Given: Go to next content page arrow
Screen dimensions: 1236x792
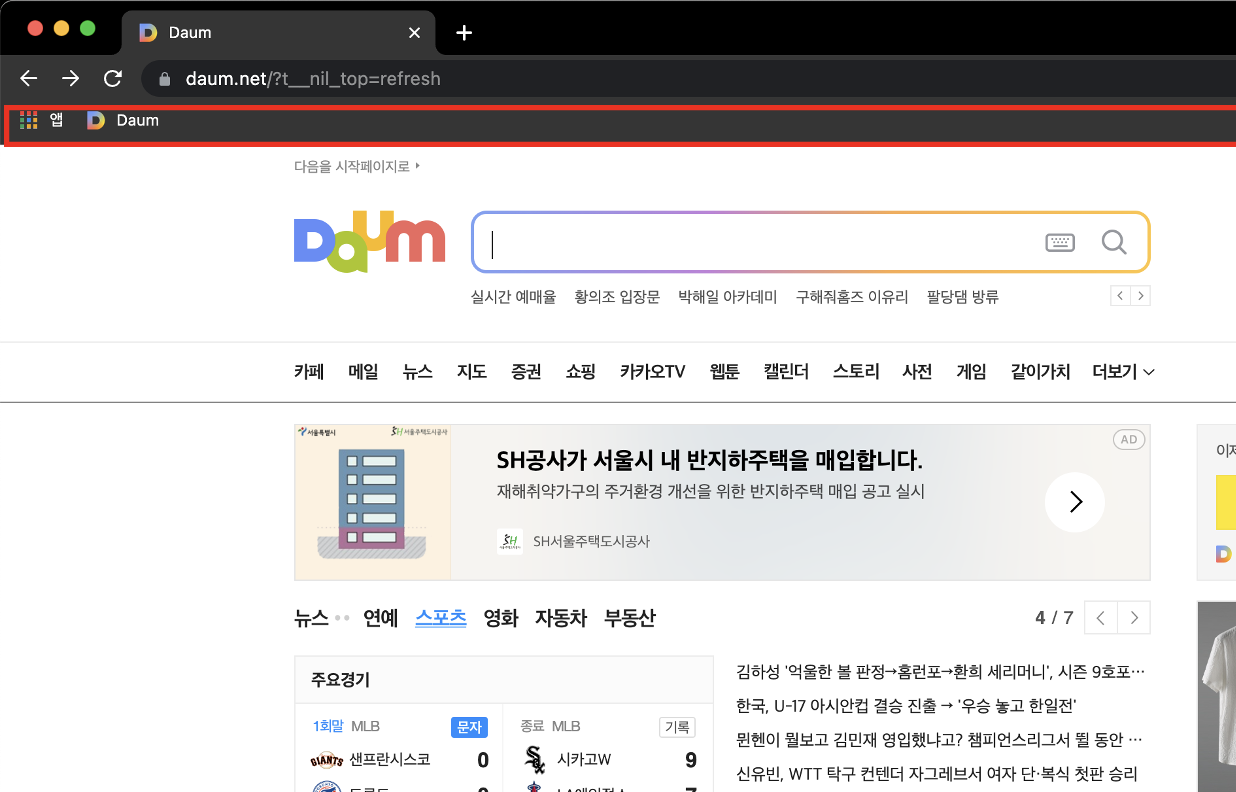Looking at the screenshot, I should click(x=1134, y=618).
